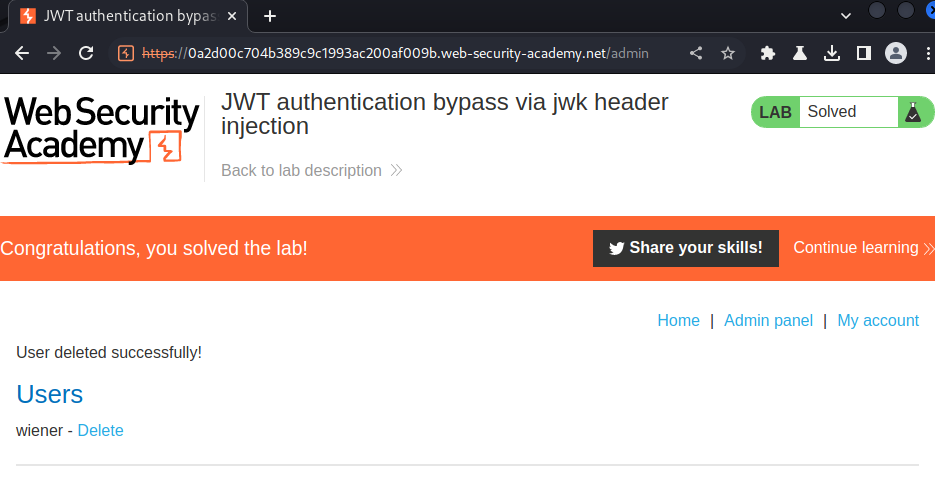Open a new tab with plus button

270,16
